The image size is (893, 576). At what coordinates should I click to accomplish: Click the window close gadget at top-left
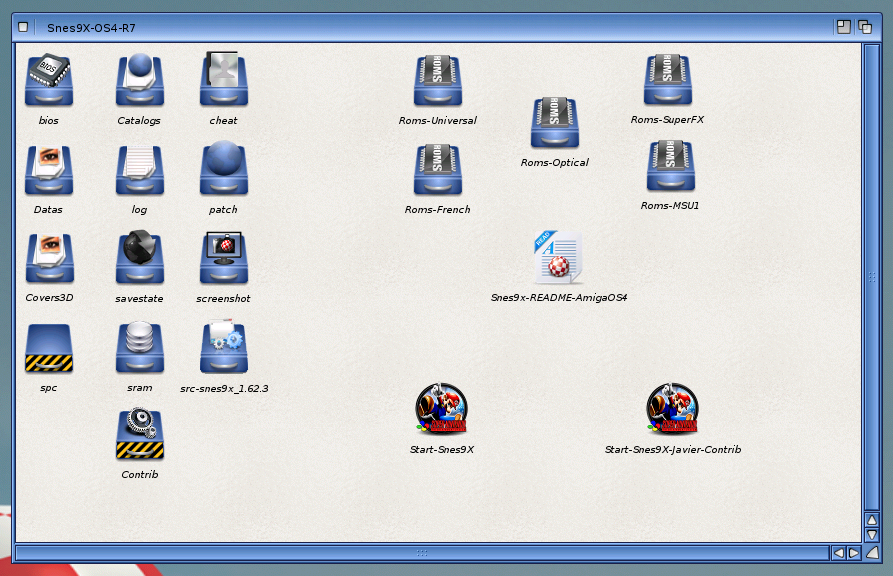tap(23, 27)
